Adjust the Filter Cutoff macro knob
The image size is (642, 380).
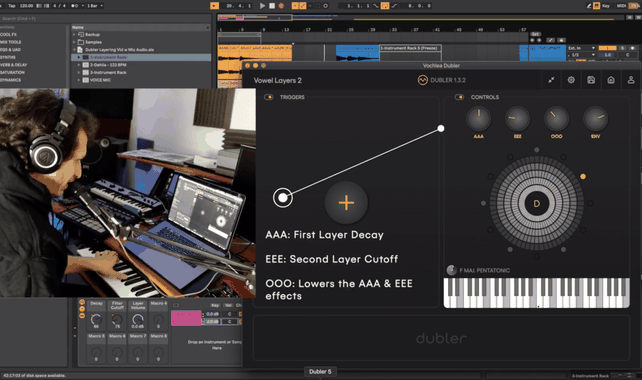tap(117, 319)
